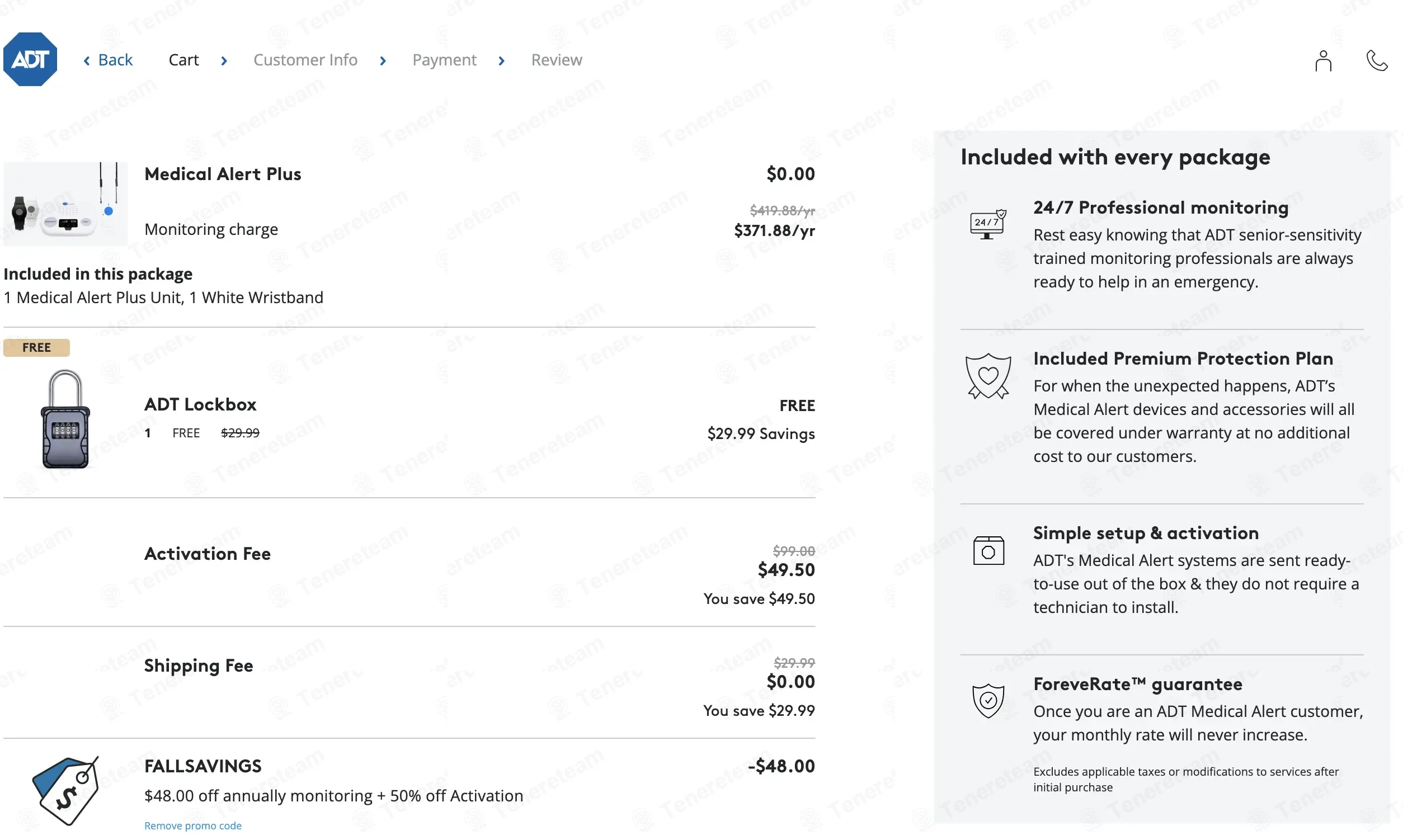This screenshot has width=1403, height=840.
Task: Click the FREE badge above Lockbox
Action: pyautogui.click(x=36, y=347)
